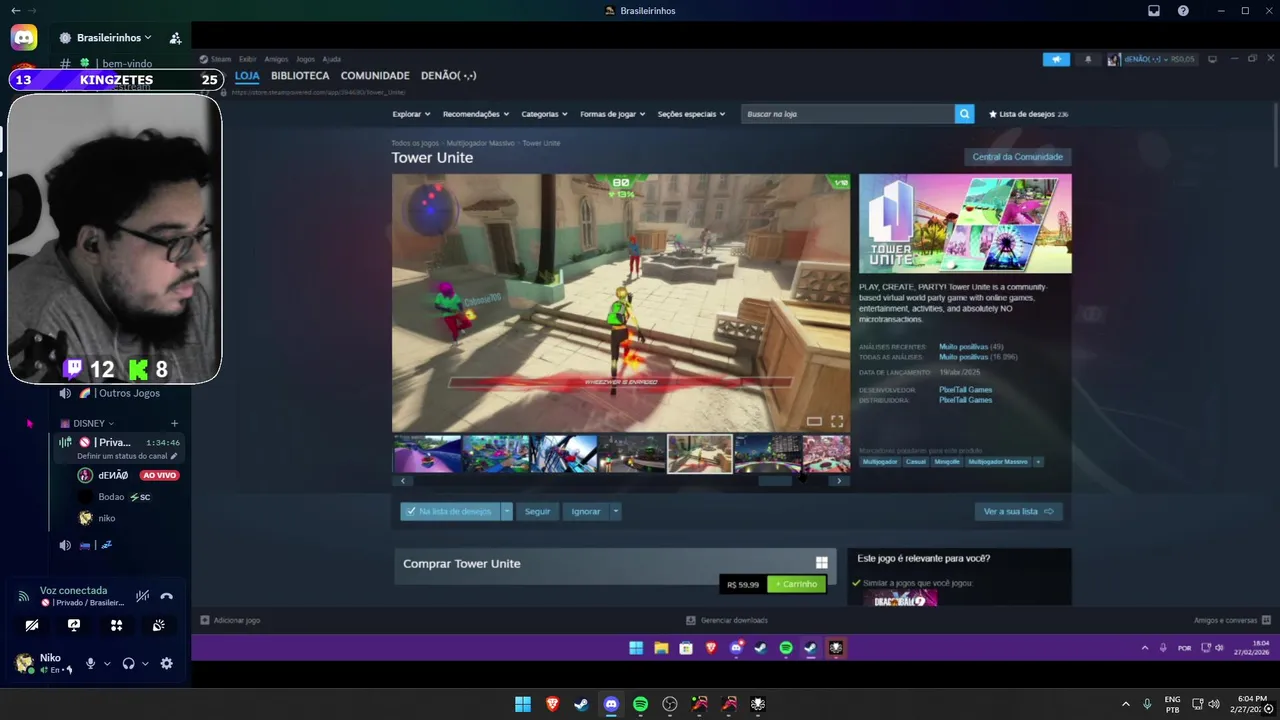Open Steam notifications bell icon
The height and width of the screenshot is (720, 1280).
(1088, 59)
